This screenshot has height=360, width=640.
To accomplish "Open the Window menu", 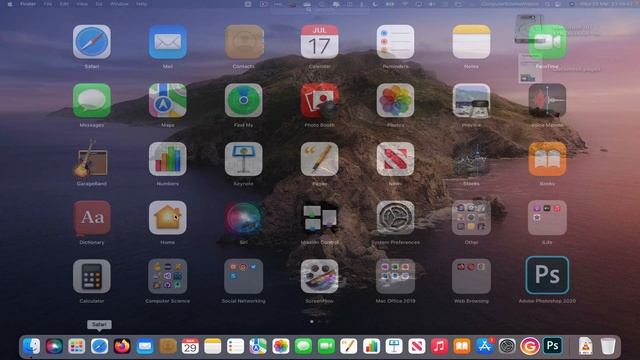I will pos(119,4).
